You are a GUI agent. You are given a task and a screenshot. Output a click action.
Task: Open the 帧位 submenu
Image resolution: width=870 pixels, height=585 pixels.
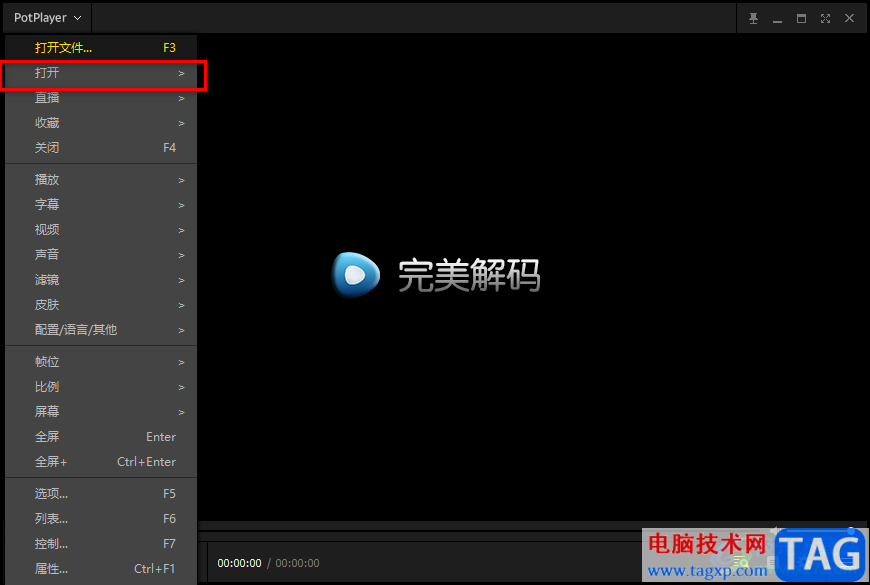coord(101,362)
